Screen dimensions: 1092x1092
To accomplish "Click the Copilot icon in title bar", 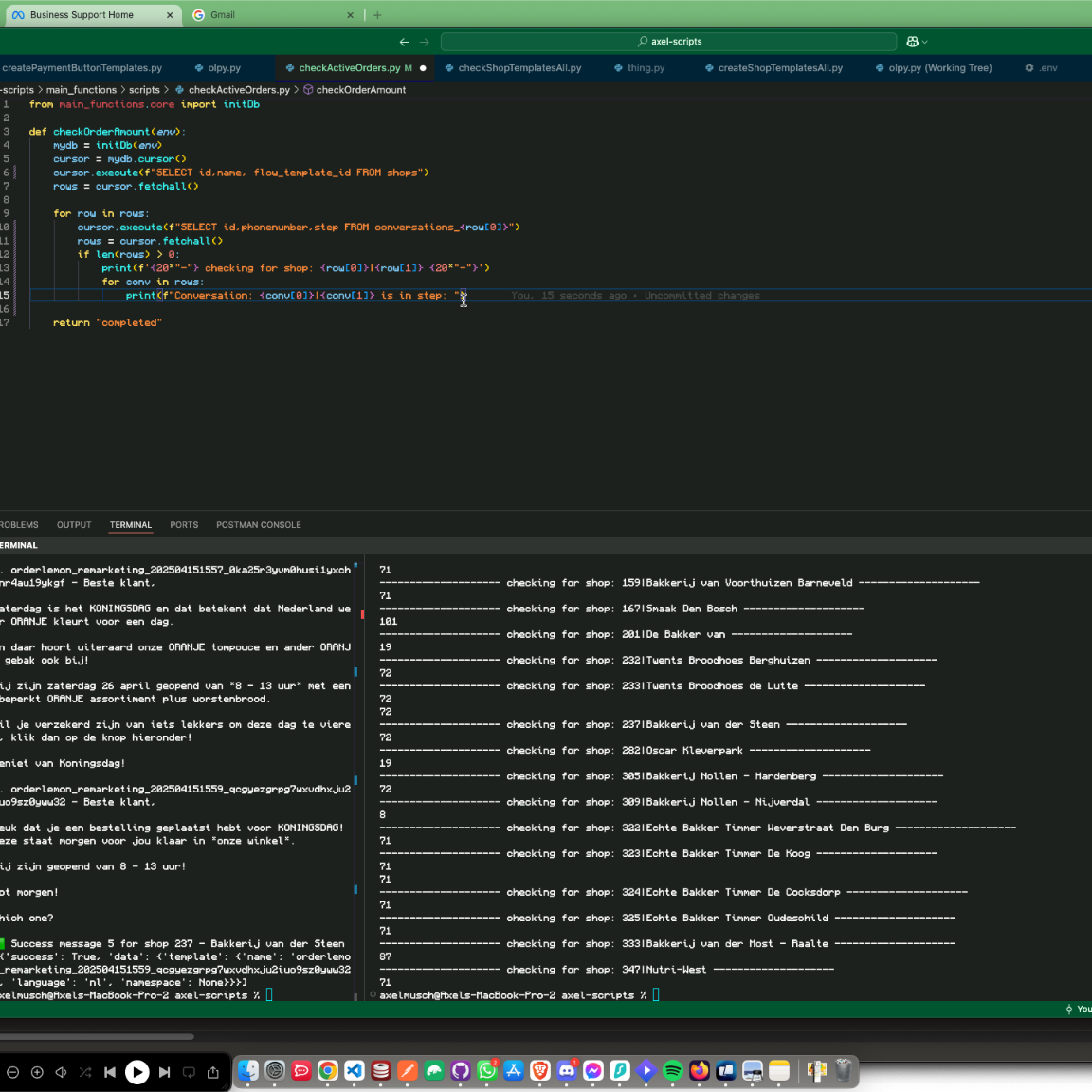I will (912, 42).
